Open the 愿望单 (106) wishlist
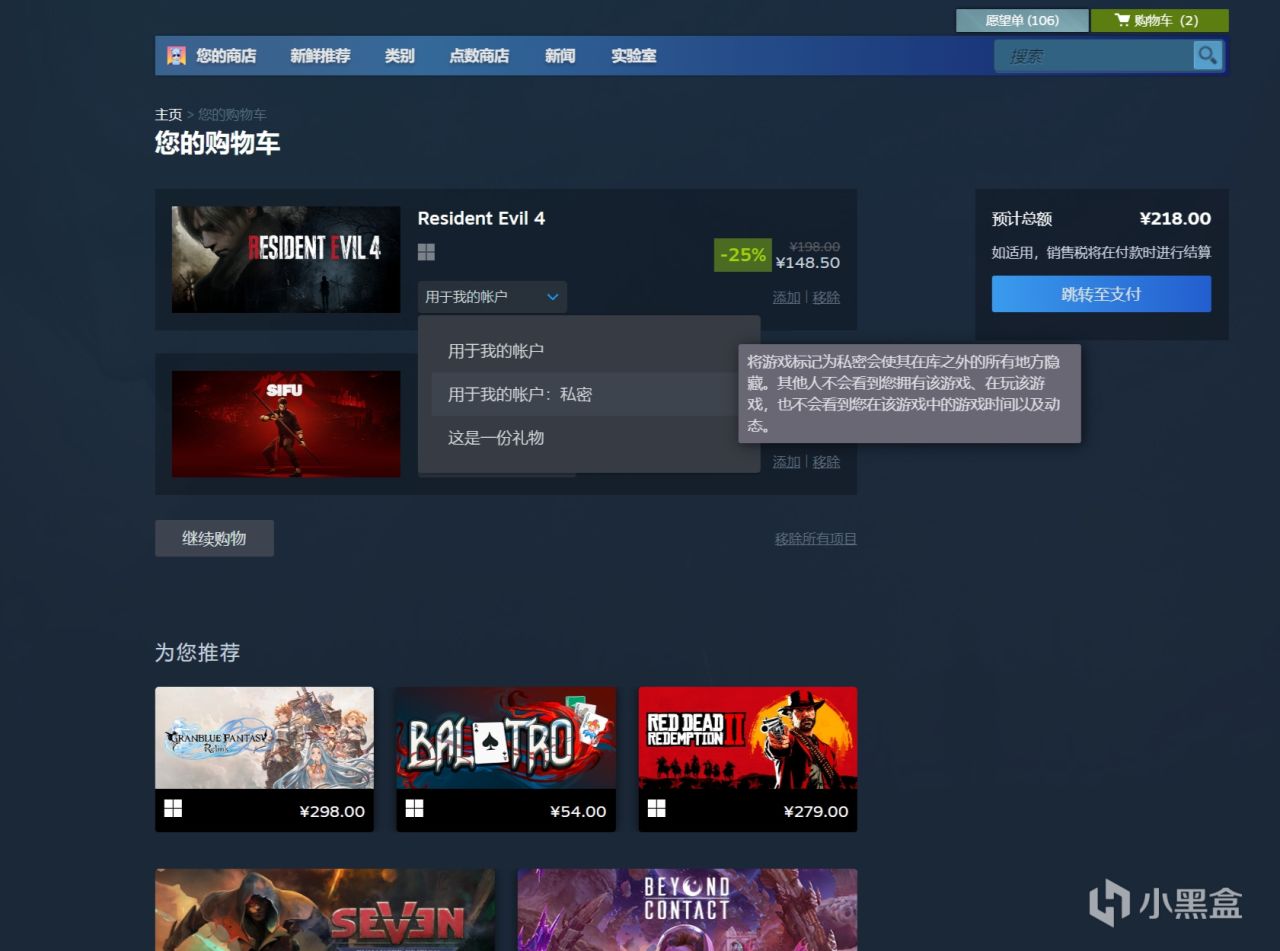The image size is (1280, 951). pyautogui.click(x=1022, y=20)
